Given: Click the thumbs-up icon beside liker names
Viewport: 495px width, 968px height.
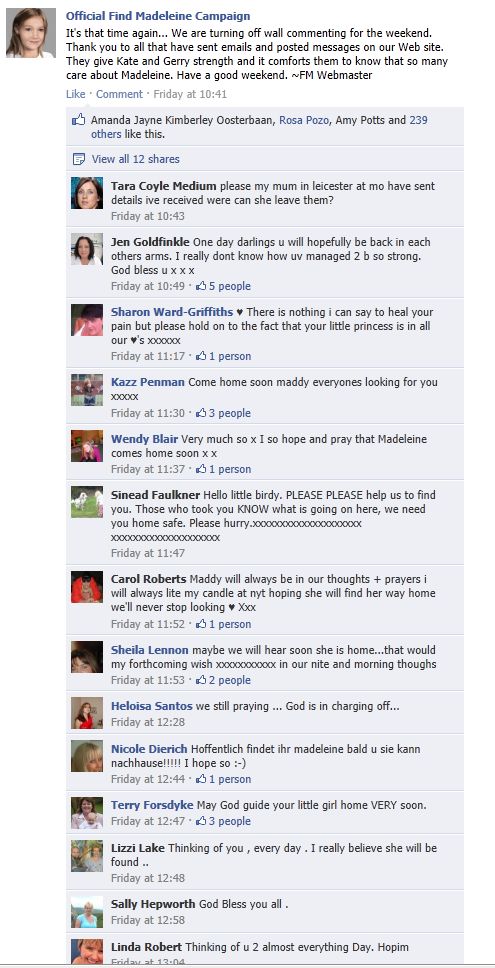Looking at the screenshot, I should 78,120.
